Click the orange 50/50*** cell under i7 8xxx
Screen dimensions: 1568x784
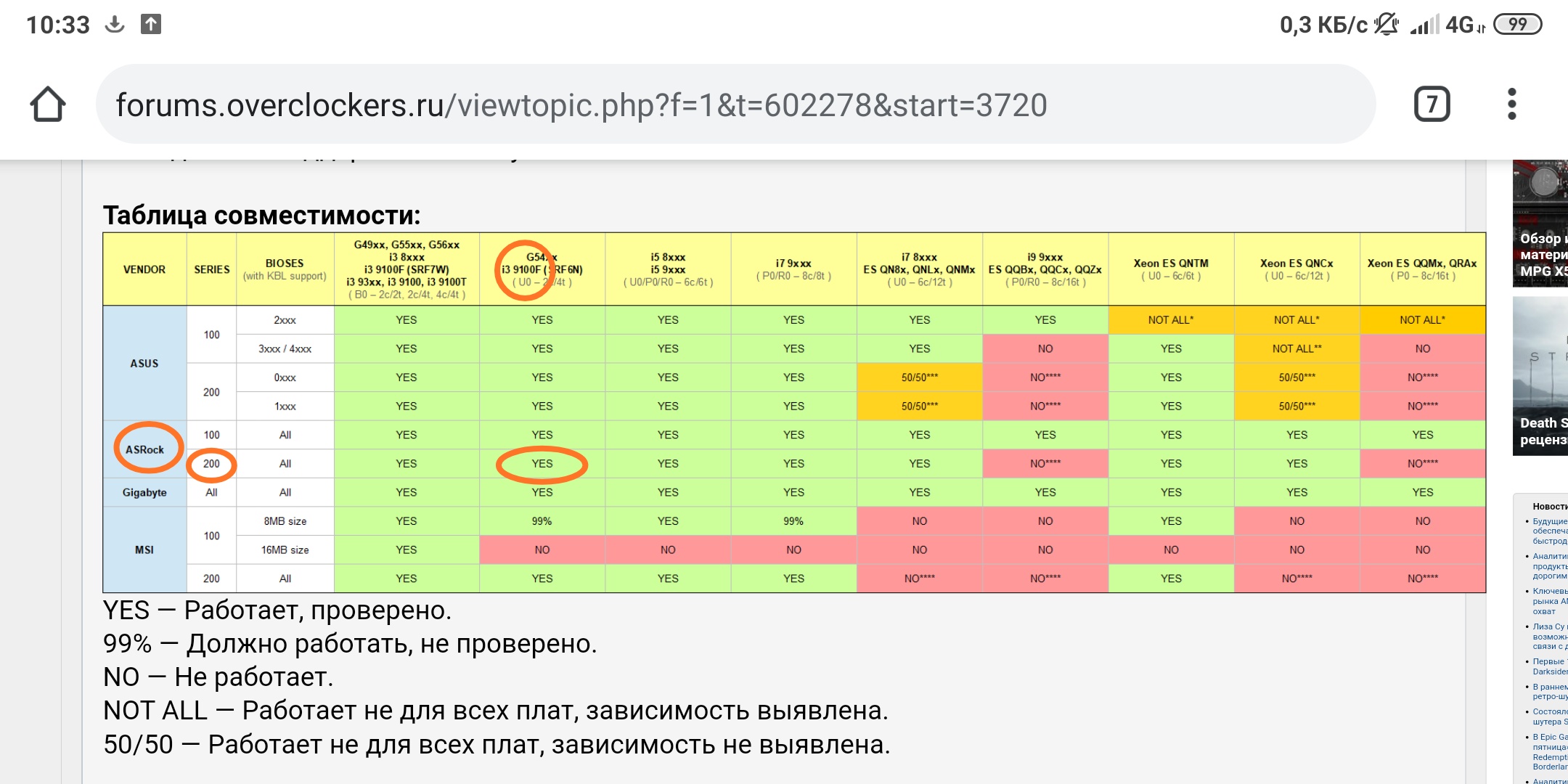tap(919, 377)
